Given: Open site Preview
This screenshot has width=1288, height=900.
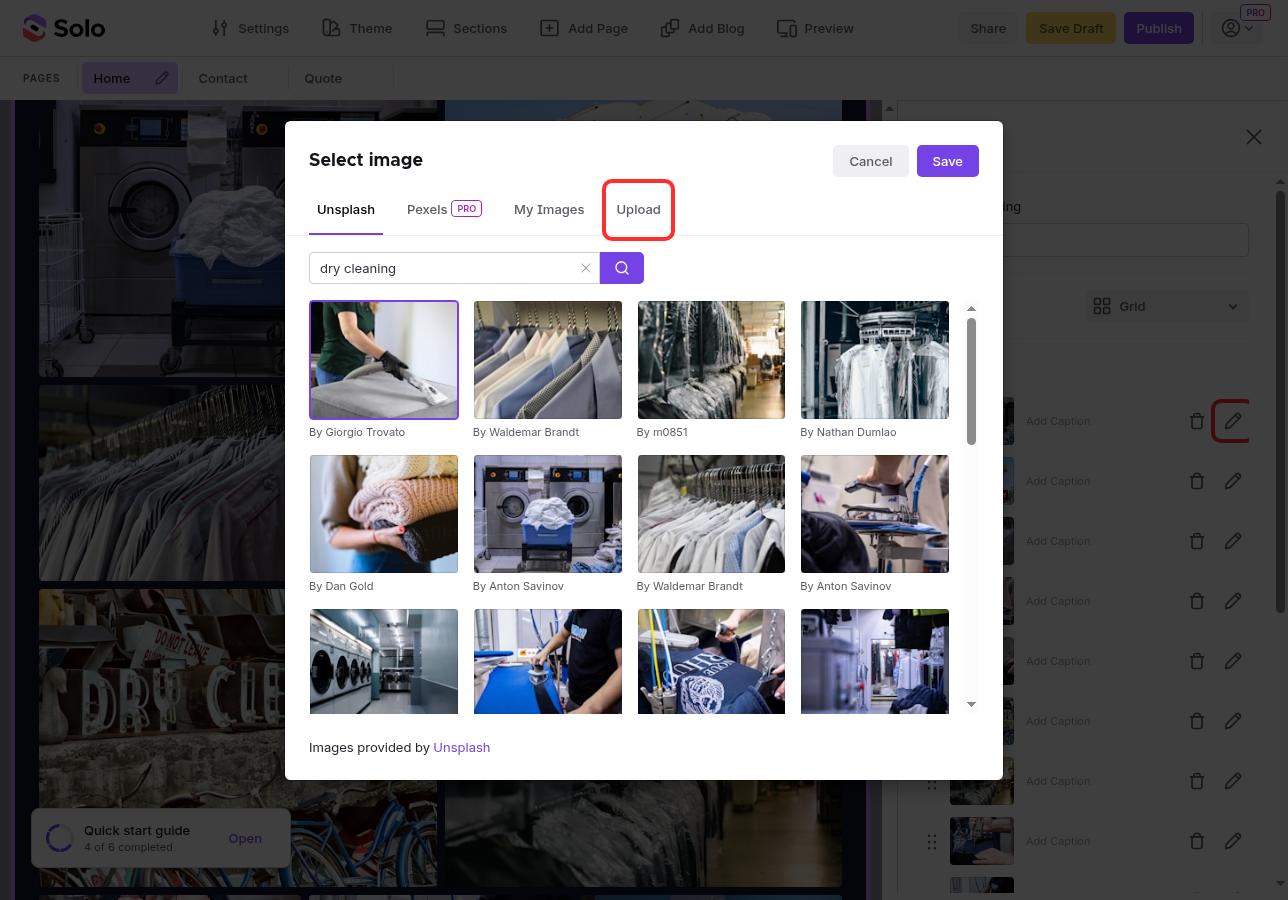Looking at the screenshot, I should [815, 28].
